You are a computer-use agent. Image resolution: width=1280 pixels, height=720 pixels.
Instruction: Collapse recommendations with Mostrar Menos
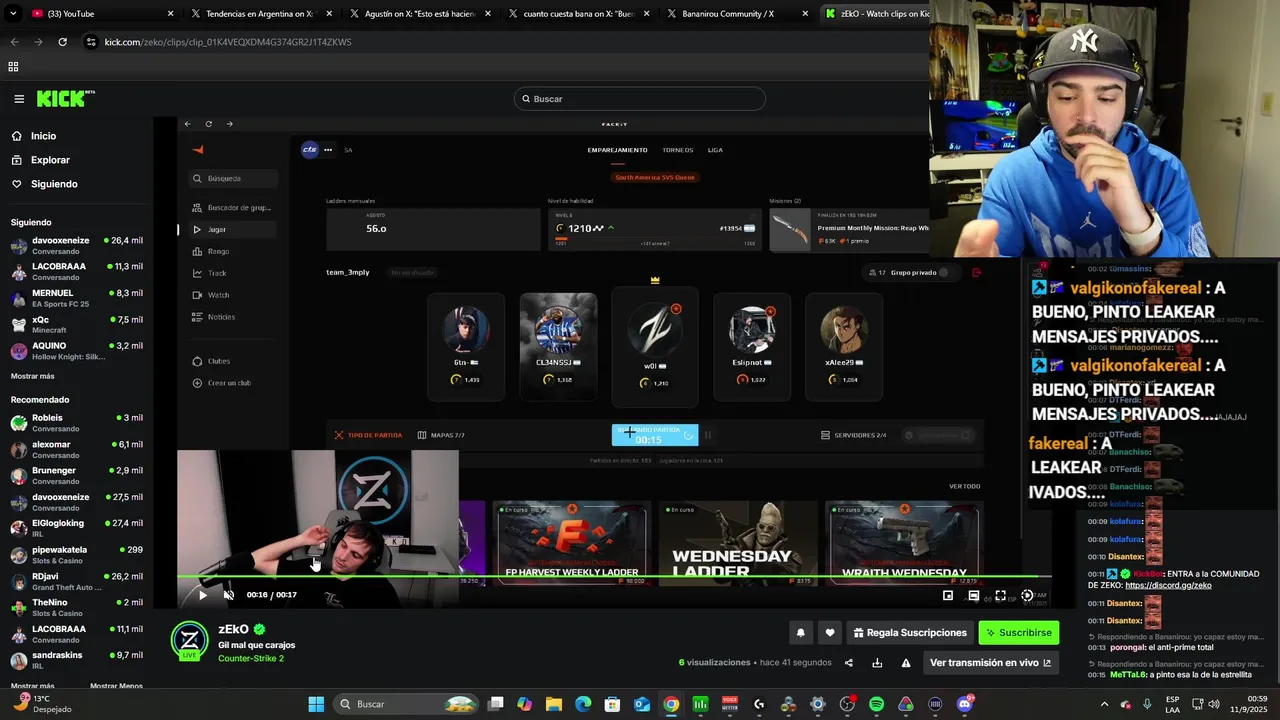pyautogui.click(x=116, y=686)
